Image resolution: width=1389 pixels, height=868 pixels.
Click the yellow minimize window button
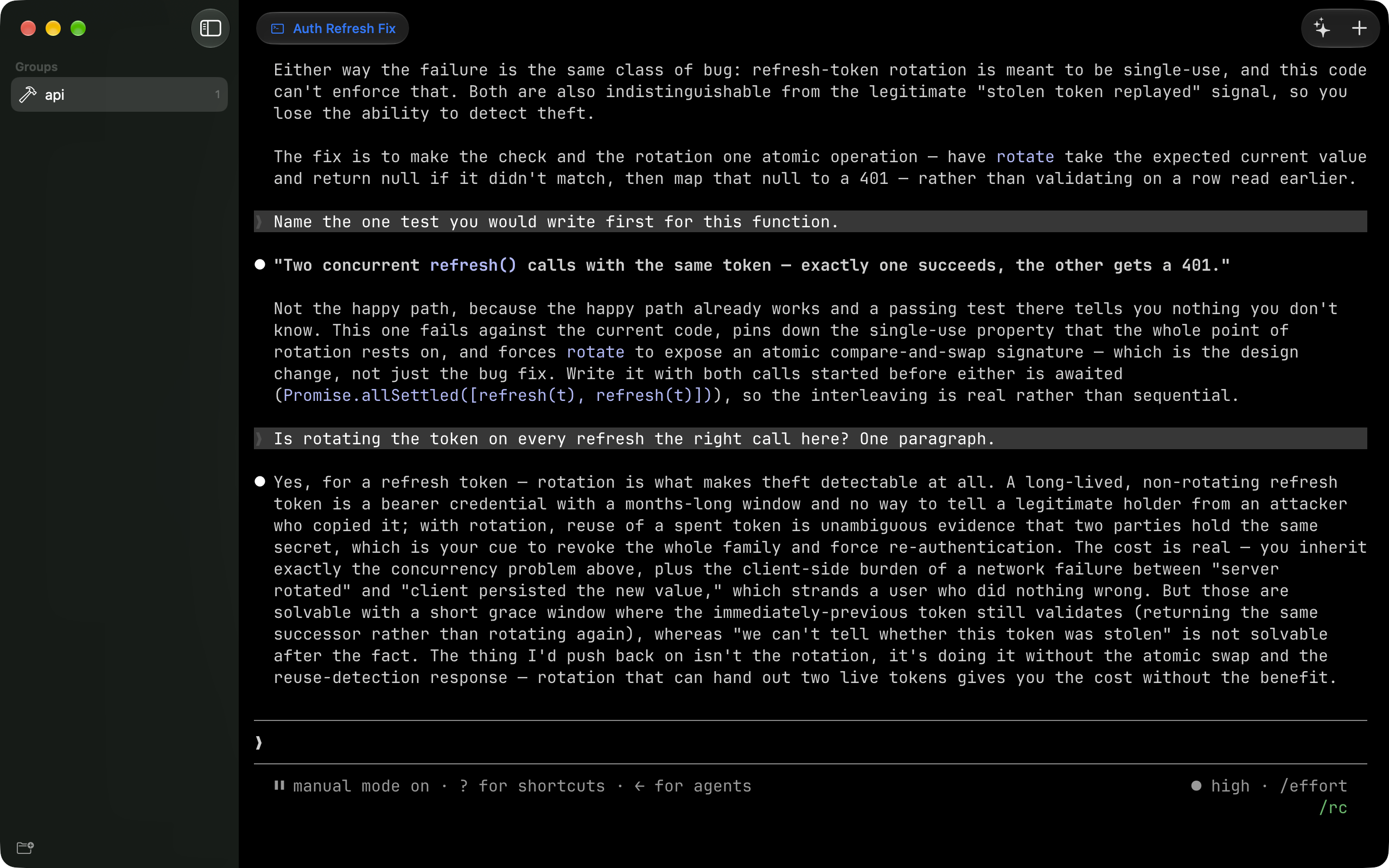(53, 28)
